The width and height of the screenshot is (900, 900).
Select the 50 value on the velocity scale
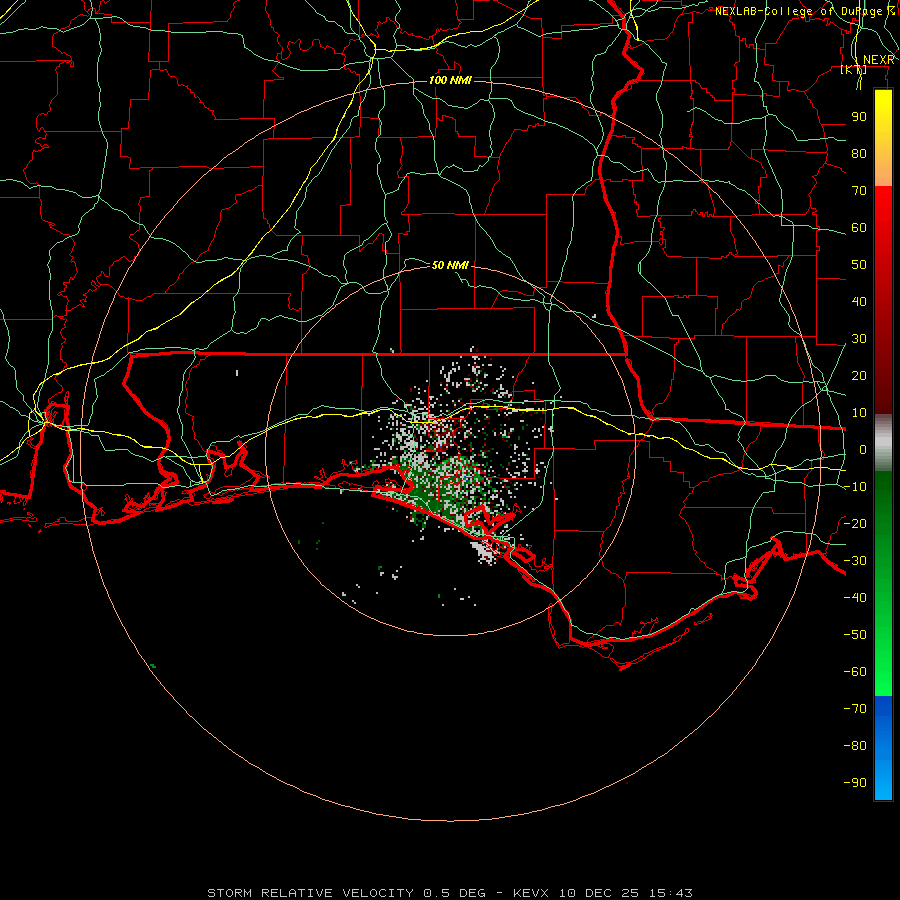[x=859, y=265]
